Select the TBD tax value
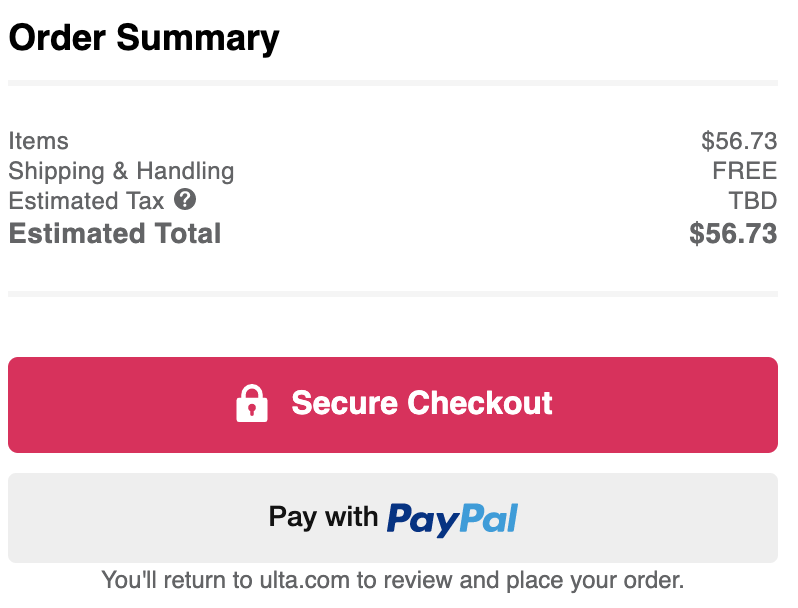Image resolution: width=798 pixels, height=608 pixels. 753,201
